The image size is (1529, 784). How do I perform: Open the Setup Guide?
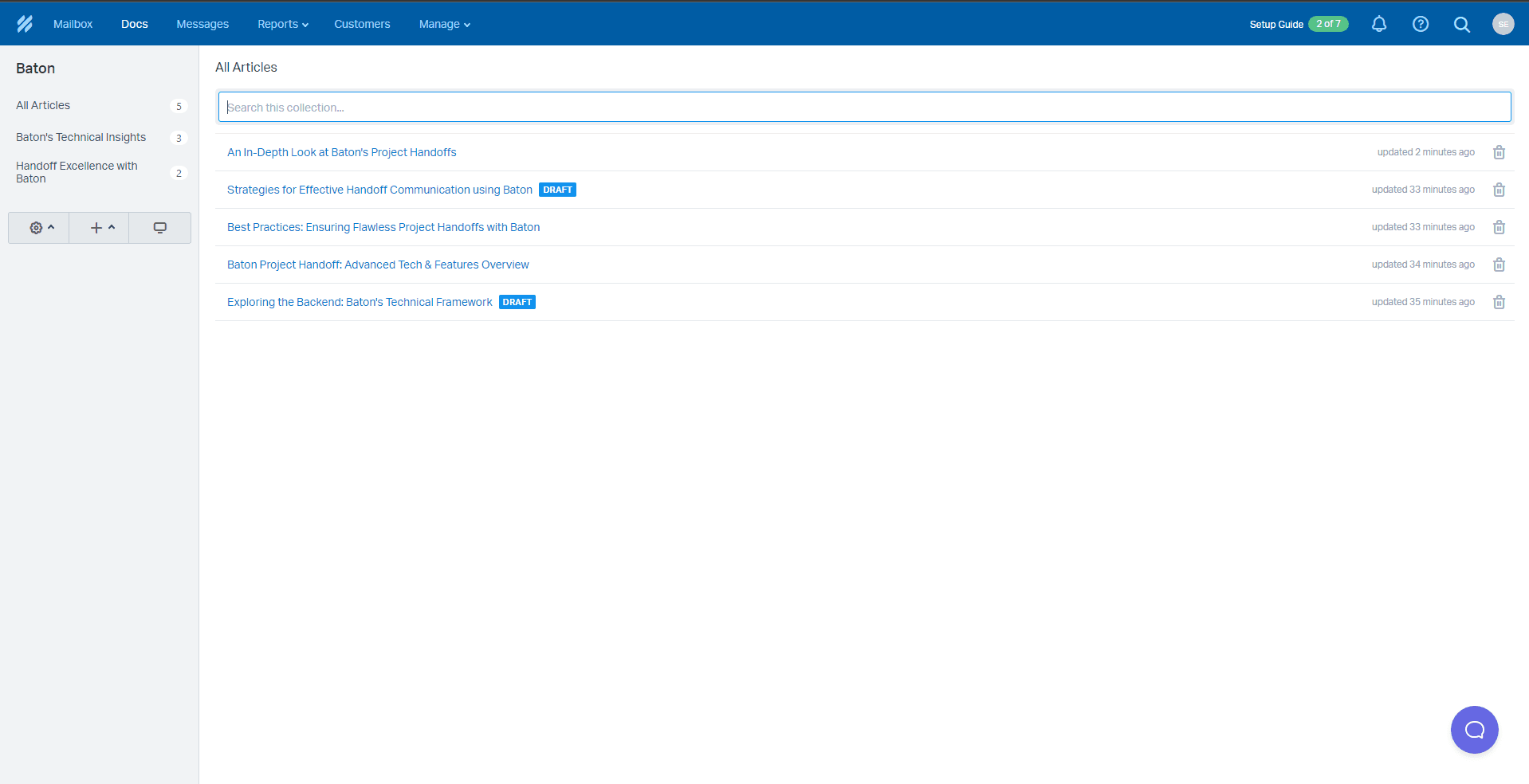(1276, 24)
